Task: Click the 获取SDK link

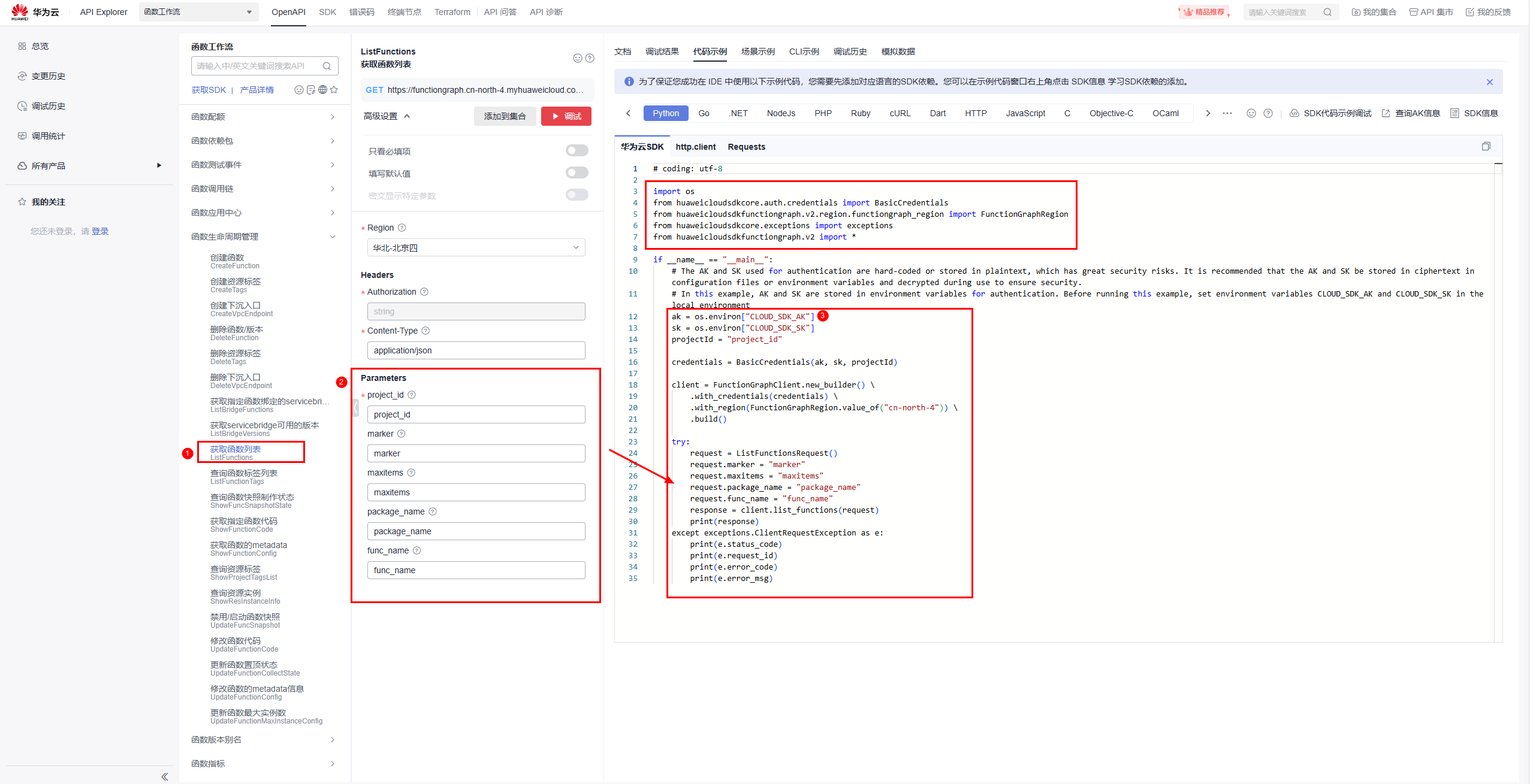Action: [x=209, y=90]
